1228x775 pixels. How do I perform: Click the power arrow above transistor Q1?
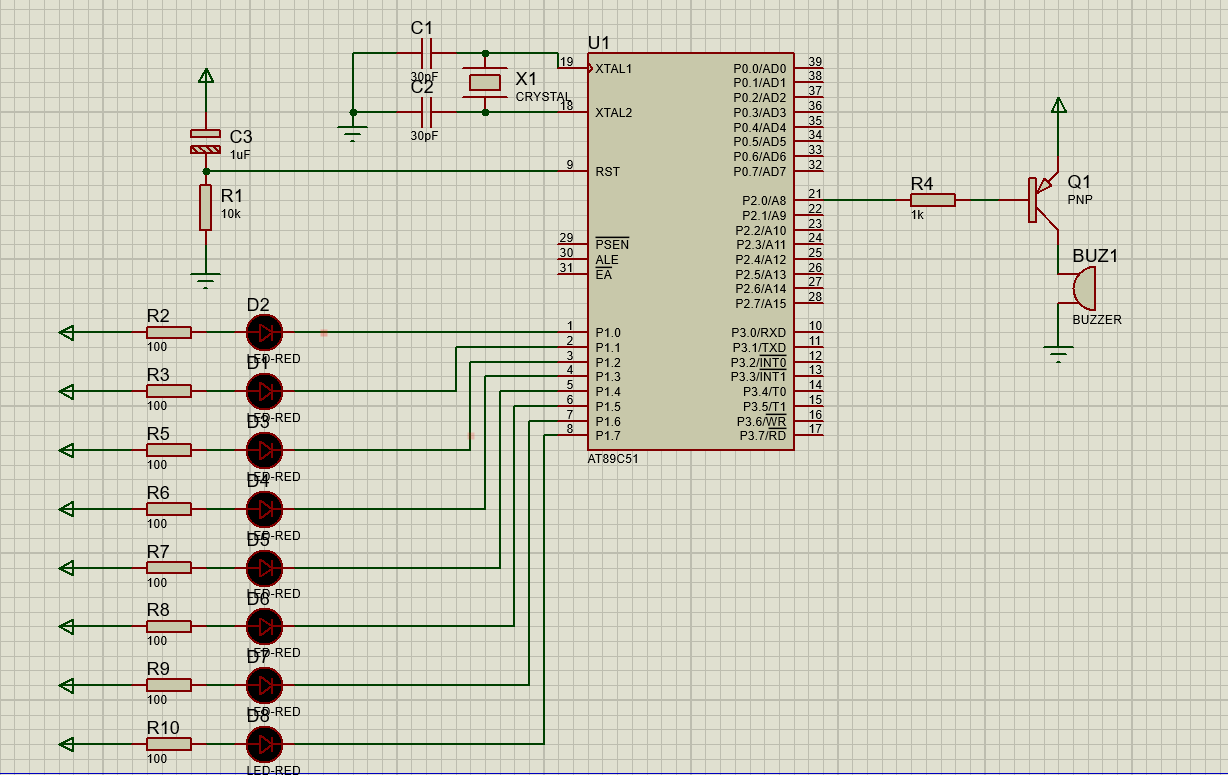[1058, 104]
